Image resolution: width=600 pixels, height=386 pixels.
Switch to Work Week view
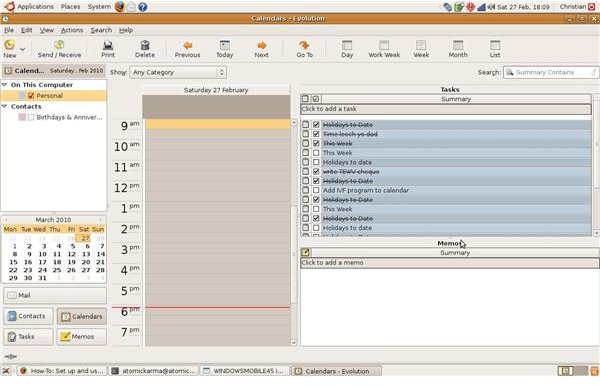pyautogui.click(x=384, y=49)
